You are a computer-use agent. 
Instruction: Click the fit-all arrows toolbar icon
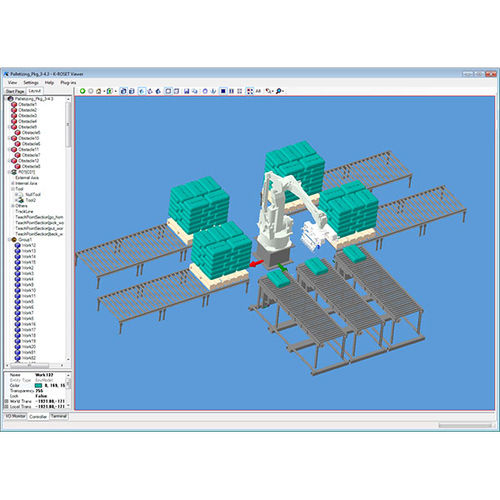click(250, 91)
